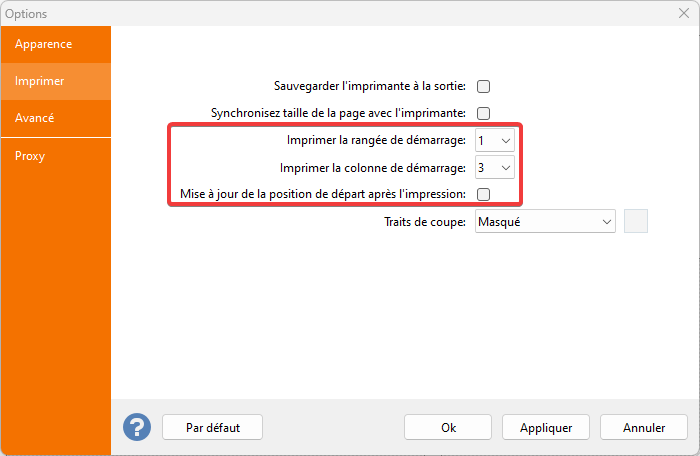Enable Sauvegarder l'imprimante à la sortie checkbox
700x456 pixels.
coord(484,87)
